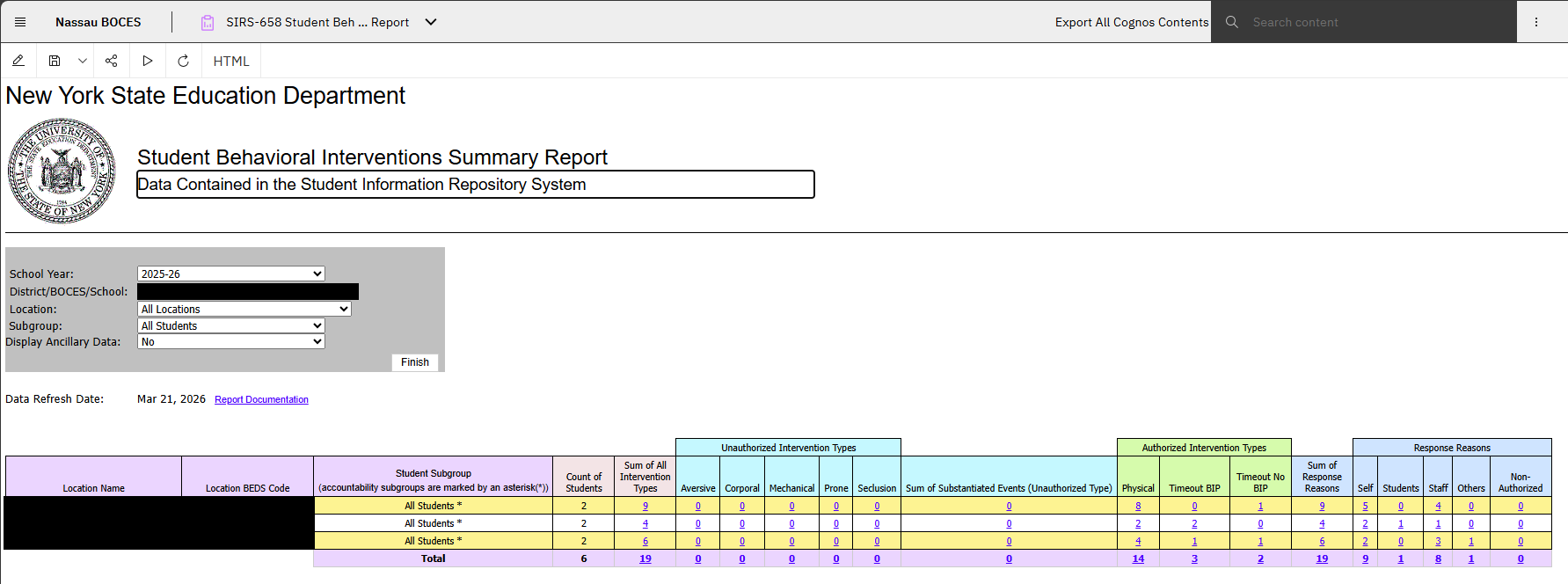This screenshot has height=584, width=1568.
Task: Click first row Physical value 8
Action: point(1138,506)
